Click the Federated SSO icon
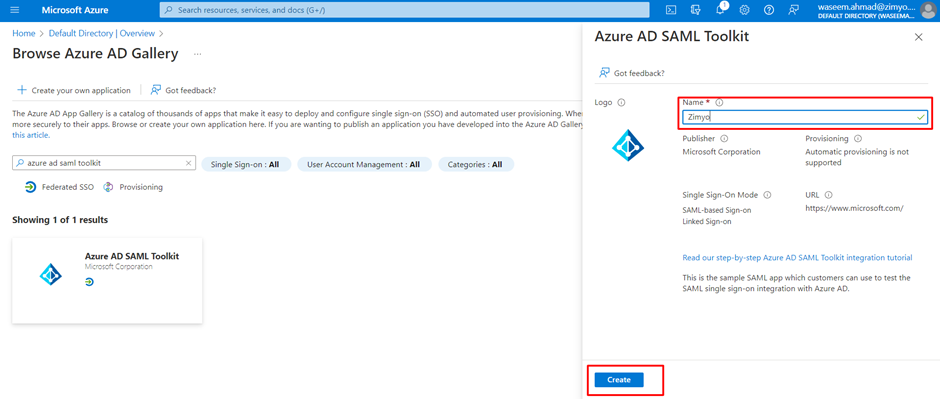Screen dimensions: 940x399 31,187
